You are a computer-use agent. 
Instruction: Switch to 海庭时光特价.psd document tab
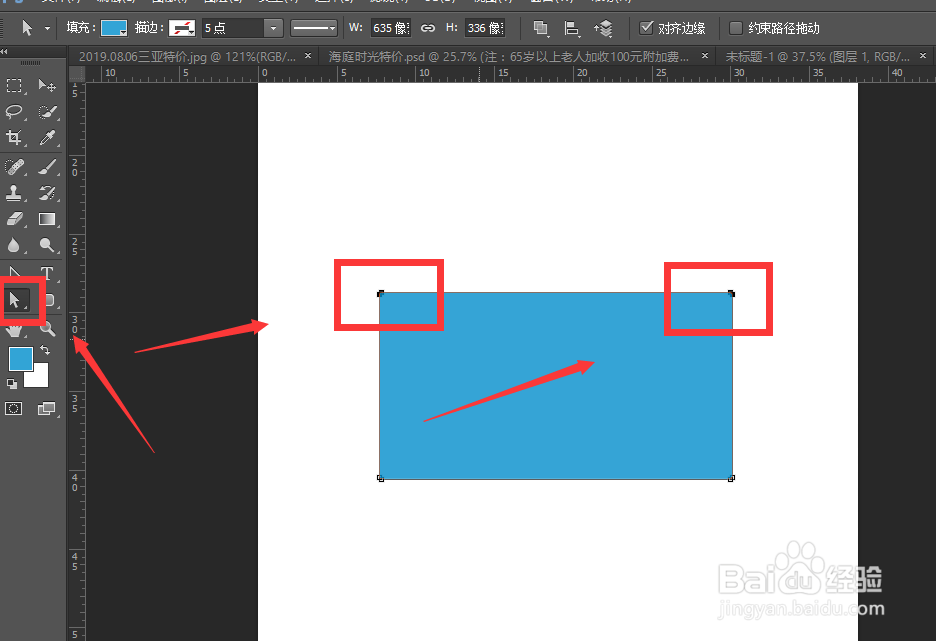pyautogui.click(x=509, y=57)
